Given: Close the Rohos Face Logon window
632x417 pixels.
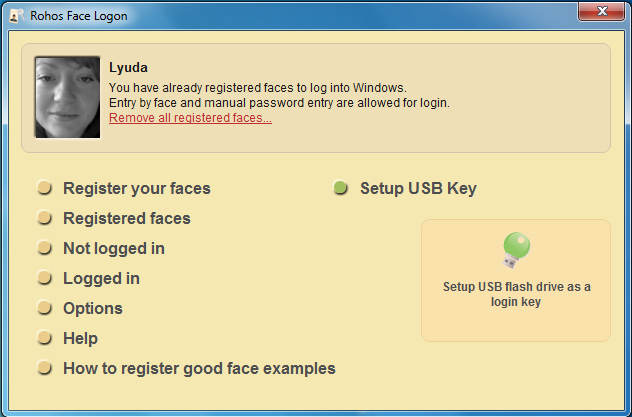Looking at the screenshot, I should click(603, 12).
